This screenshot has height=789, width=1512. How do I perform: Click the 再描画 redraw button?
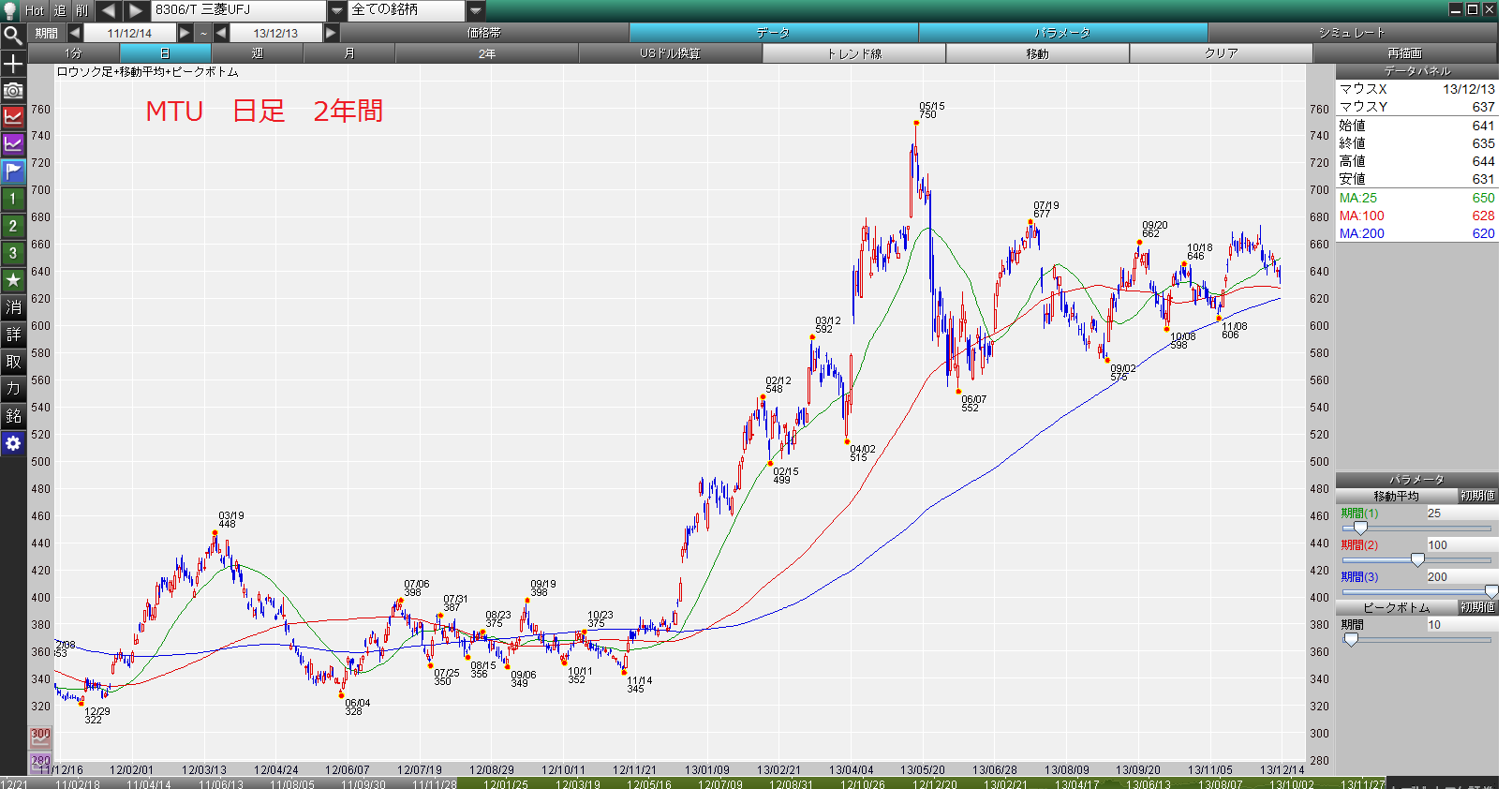pyautogui.click(x=1405, y=53)
